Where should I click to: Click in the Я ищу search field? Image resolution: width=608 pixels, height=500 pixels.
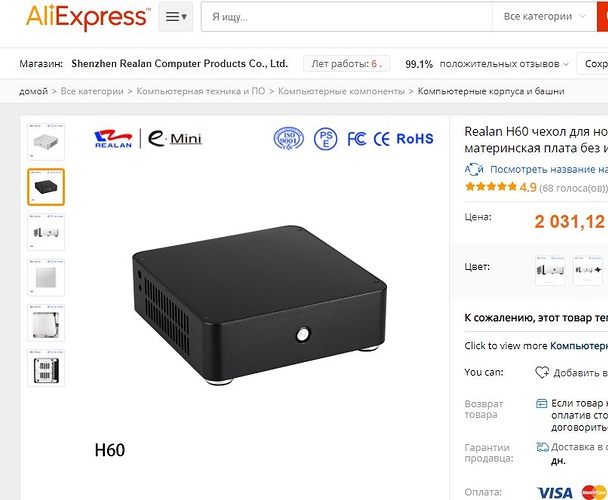point(347,17)
